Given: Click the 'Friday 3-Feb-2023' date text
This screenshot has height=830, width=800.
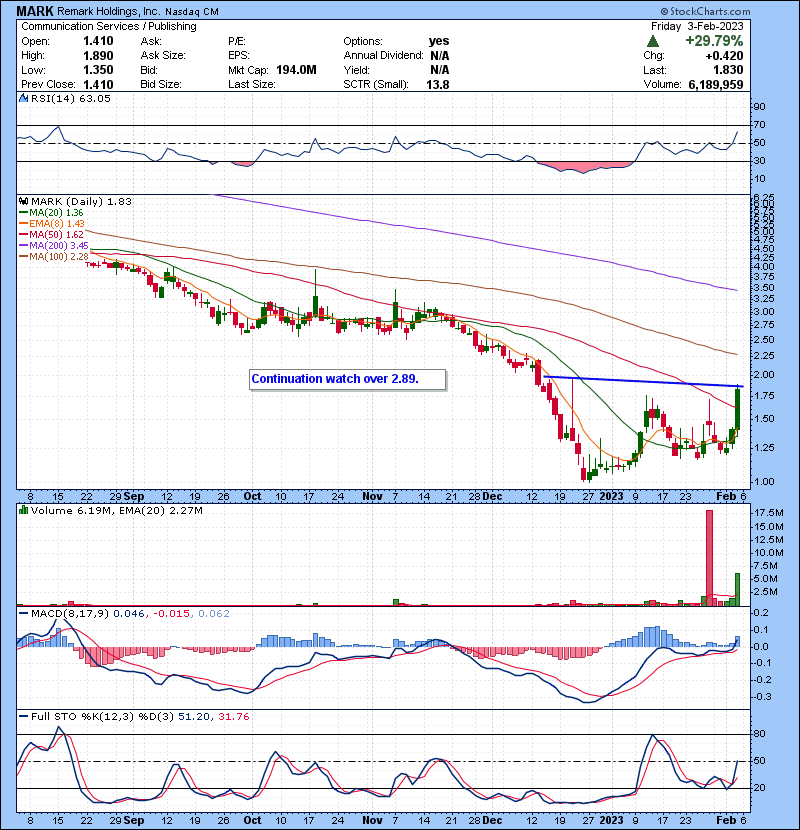Looking at the screenshot, I should [697, 26].
